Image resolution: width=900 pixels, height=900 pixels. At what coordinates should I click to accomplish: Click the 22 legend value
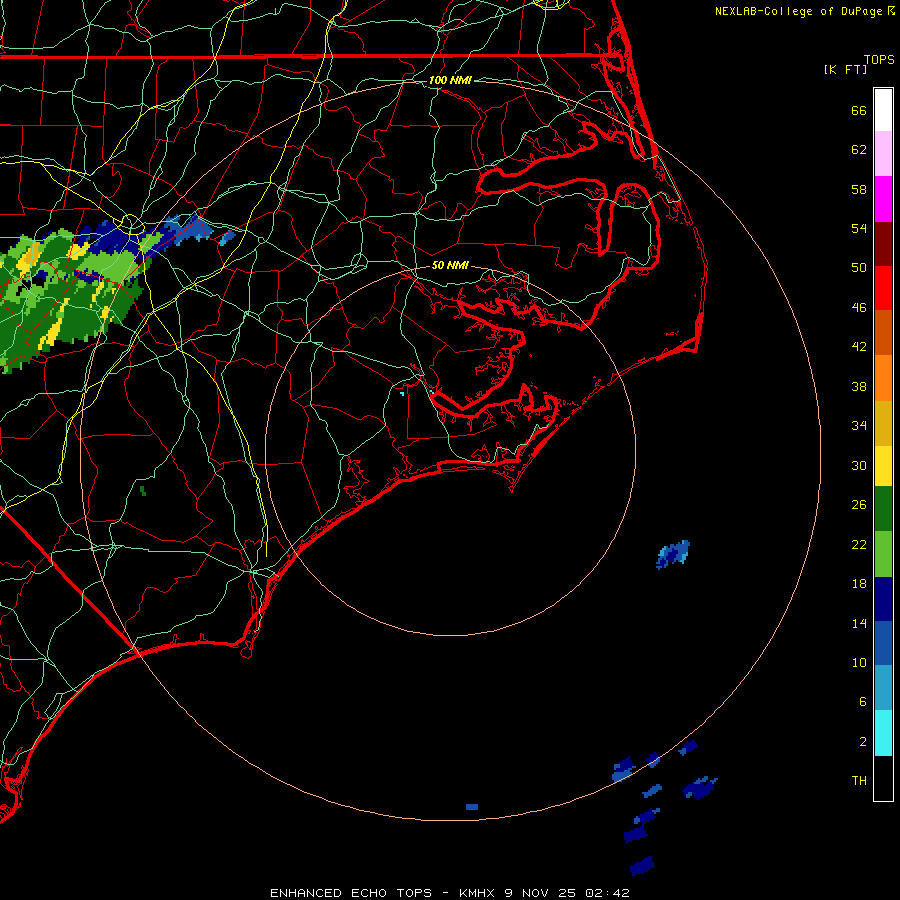859,544
